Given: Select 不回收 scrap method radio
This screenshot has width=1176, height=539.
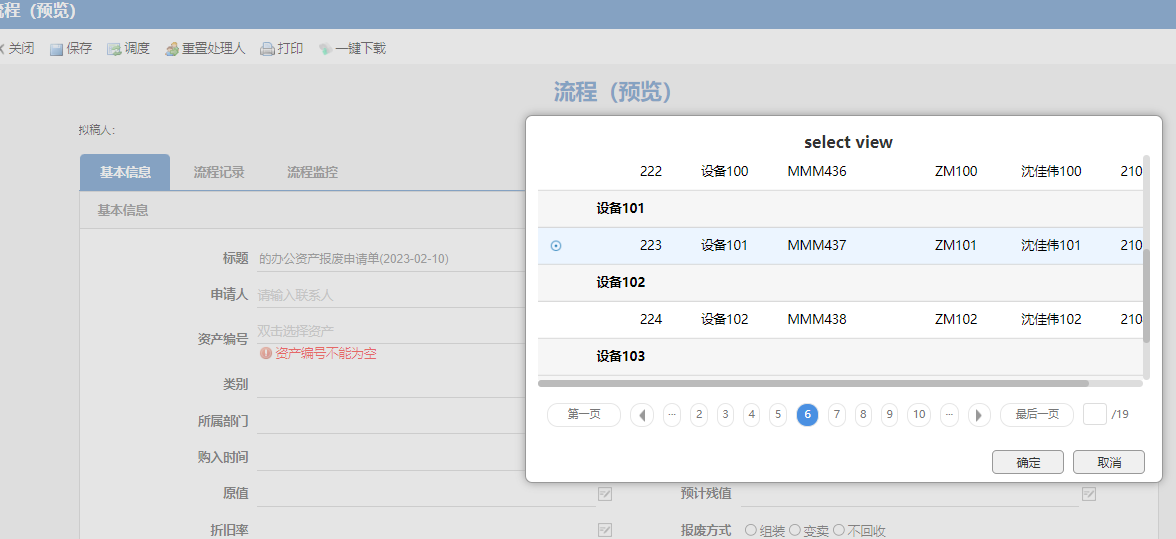Looking at the screenshot, I should point(838,530).
